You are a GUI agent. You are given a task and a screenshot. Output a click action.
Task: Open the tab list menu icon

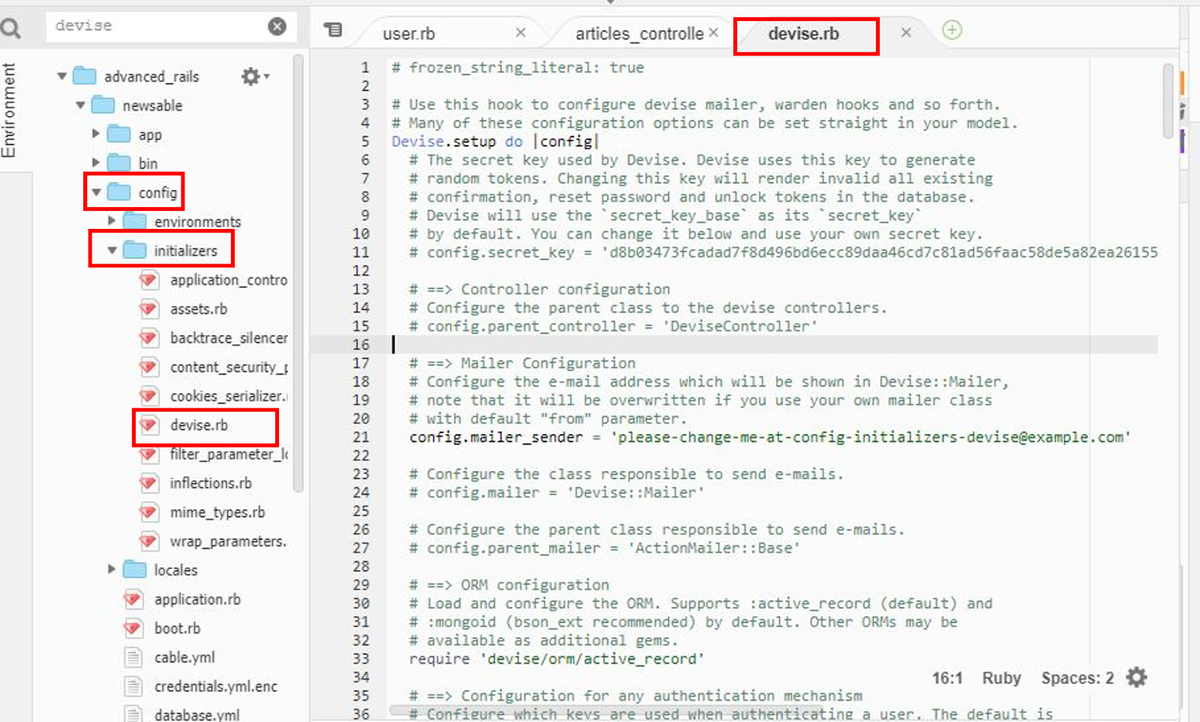coord(333,31)
